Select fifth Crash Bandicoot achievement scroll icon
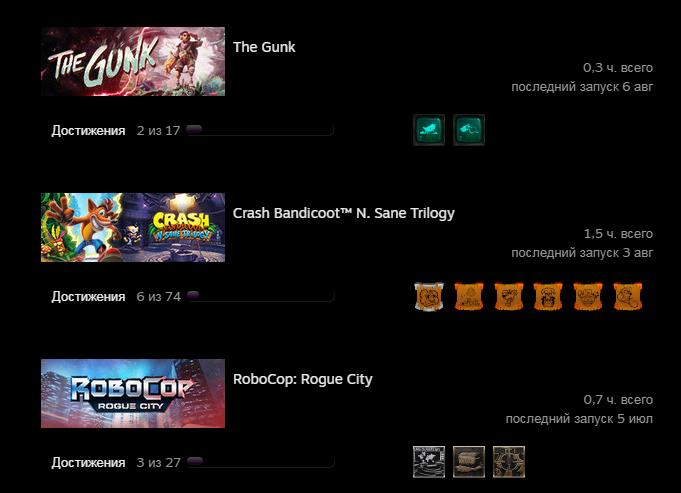The width and height of the screenshot is (681, 493). point(588,296)
